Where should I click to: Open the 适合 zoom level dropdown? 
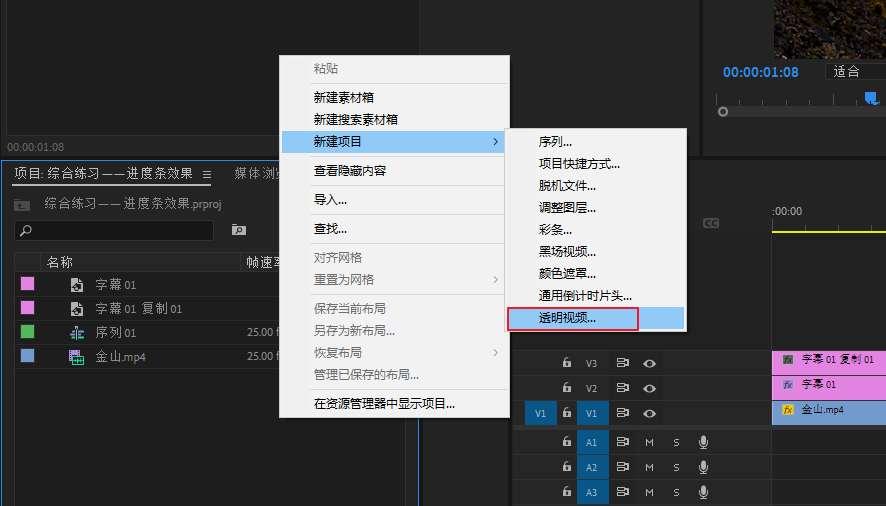coord(854,71)
